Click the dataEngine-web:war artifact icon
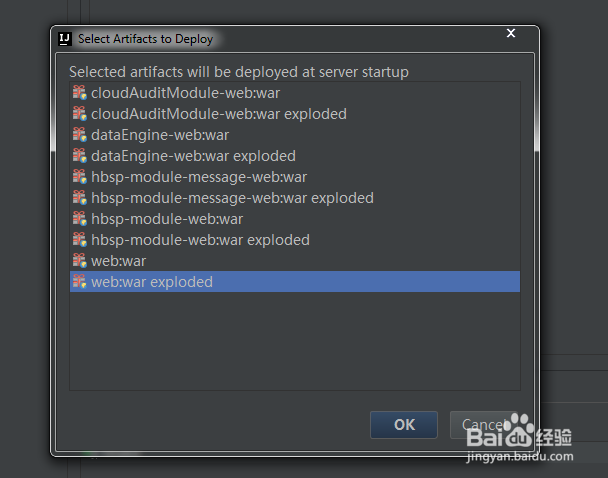This screenshot has height=478, width=608. click(x=79, y=135)
